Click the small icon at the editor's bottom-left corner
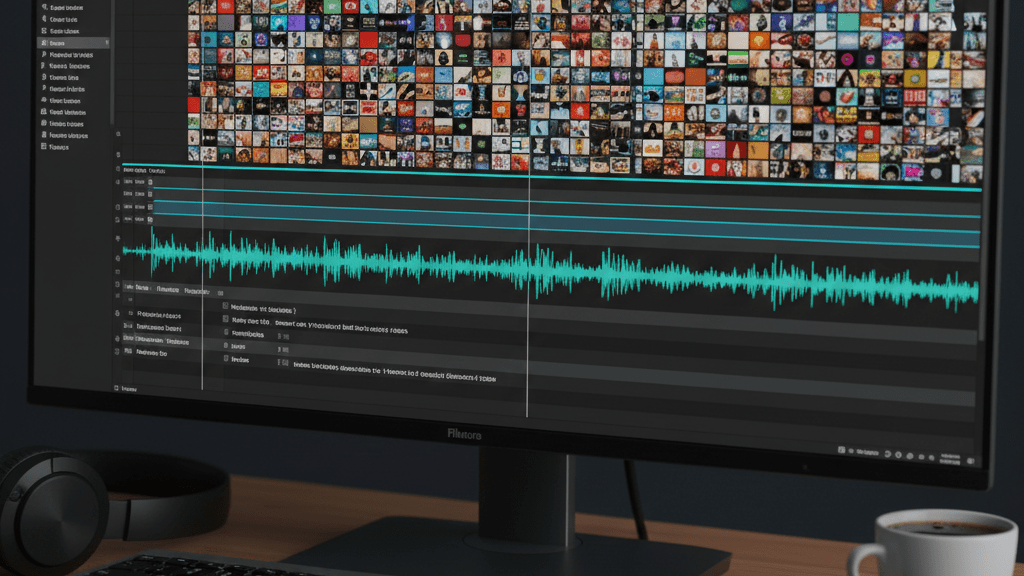Screen dimensions: 1024x576 [117, 388]
